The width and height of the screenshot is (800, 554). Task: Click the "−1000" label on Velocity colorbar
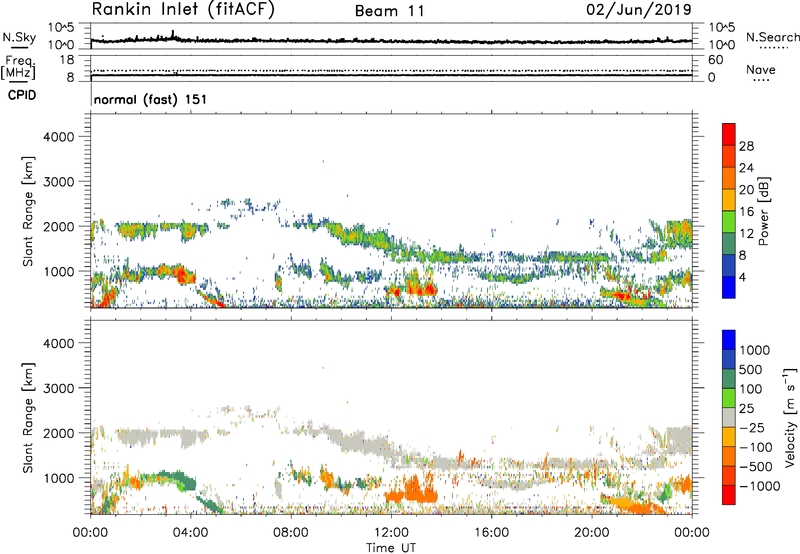point(760,486)
